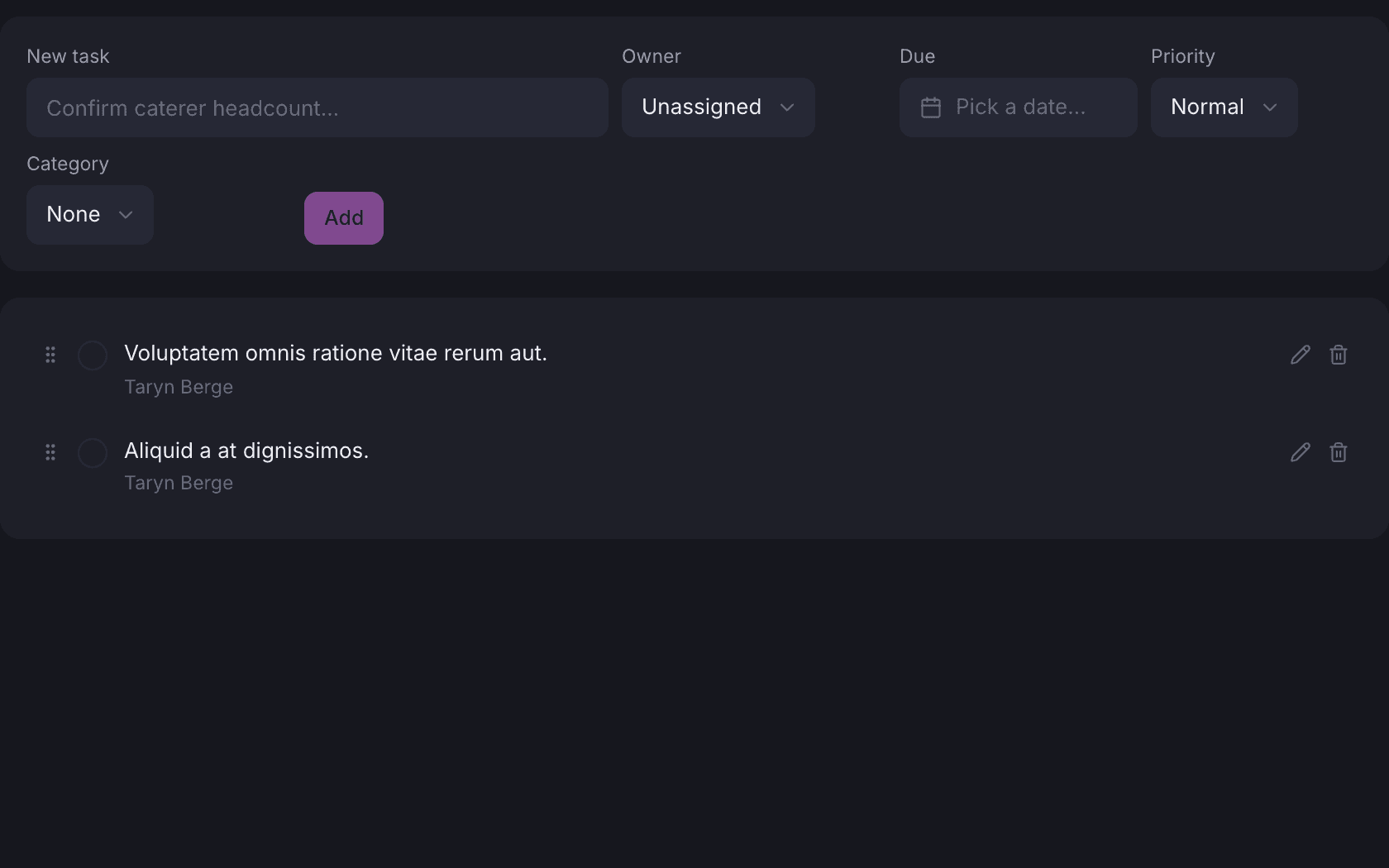The width and height of the screenshot is (1389, 868).
Task: Delete the 'Aliquid a at dignissimos' task
Action: click(1339, 452)
